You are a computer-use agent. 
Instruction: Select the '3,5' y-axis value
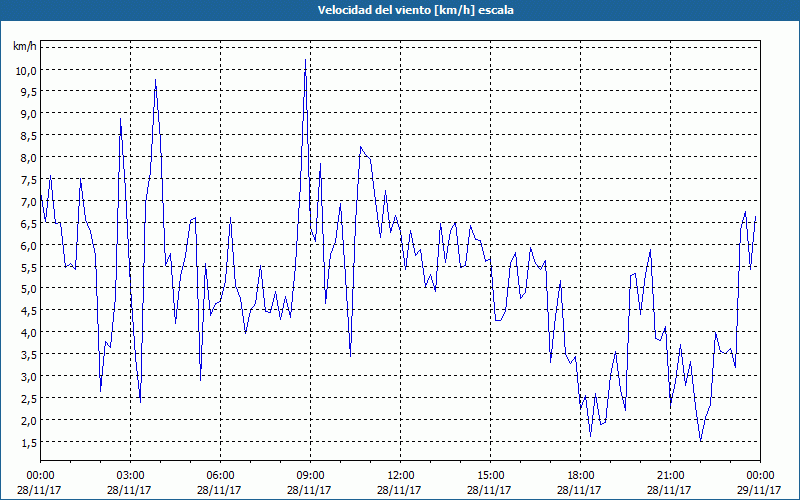tap(28, 355)
